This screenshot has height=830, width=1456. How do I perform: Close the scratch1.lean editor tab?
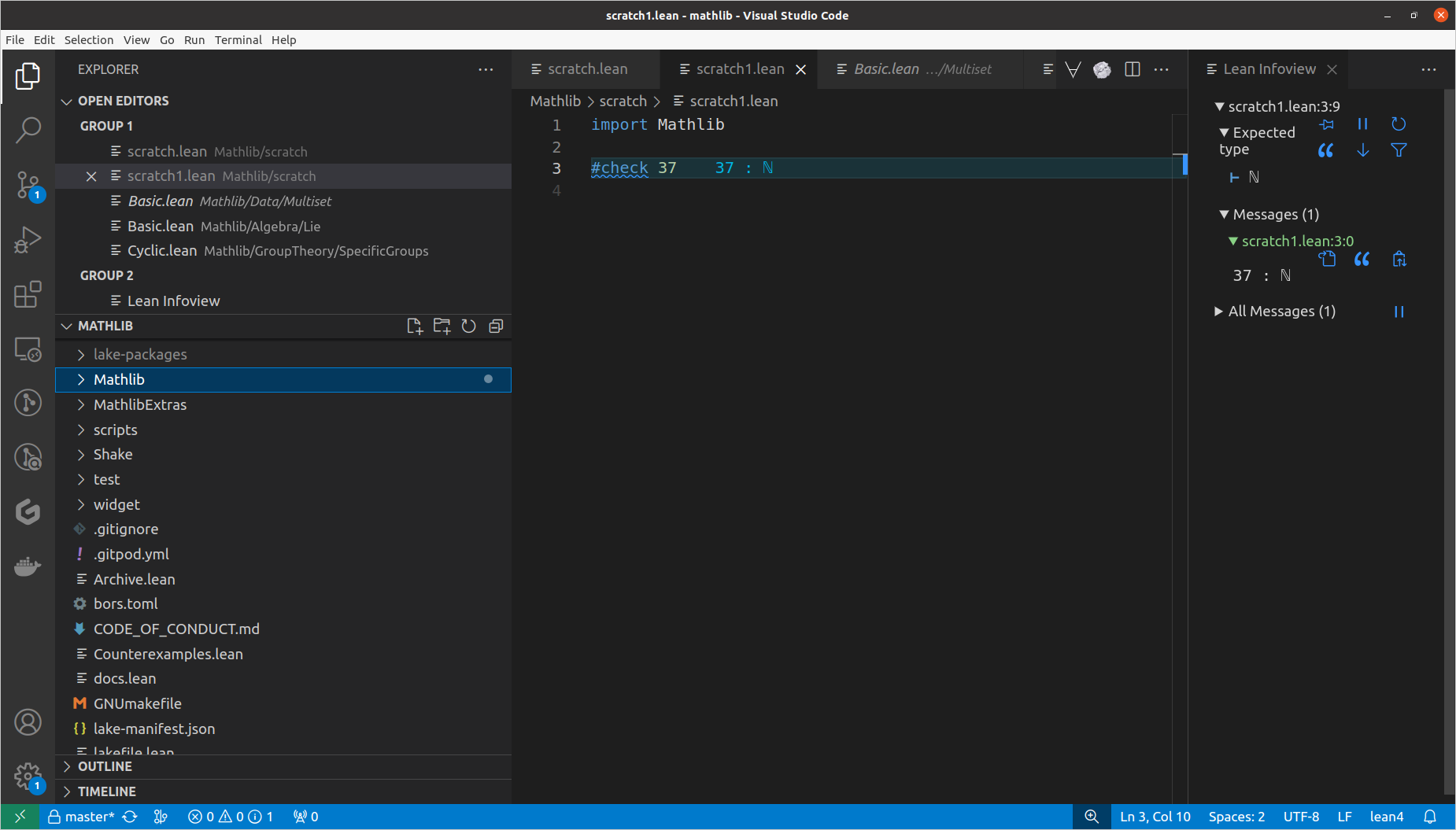[800, 69]
